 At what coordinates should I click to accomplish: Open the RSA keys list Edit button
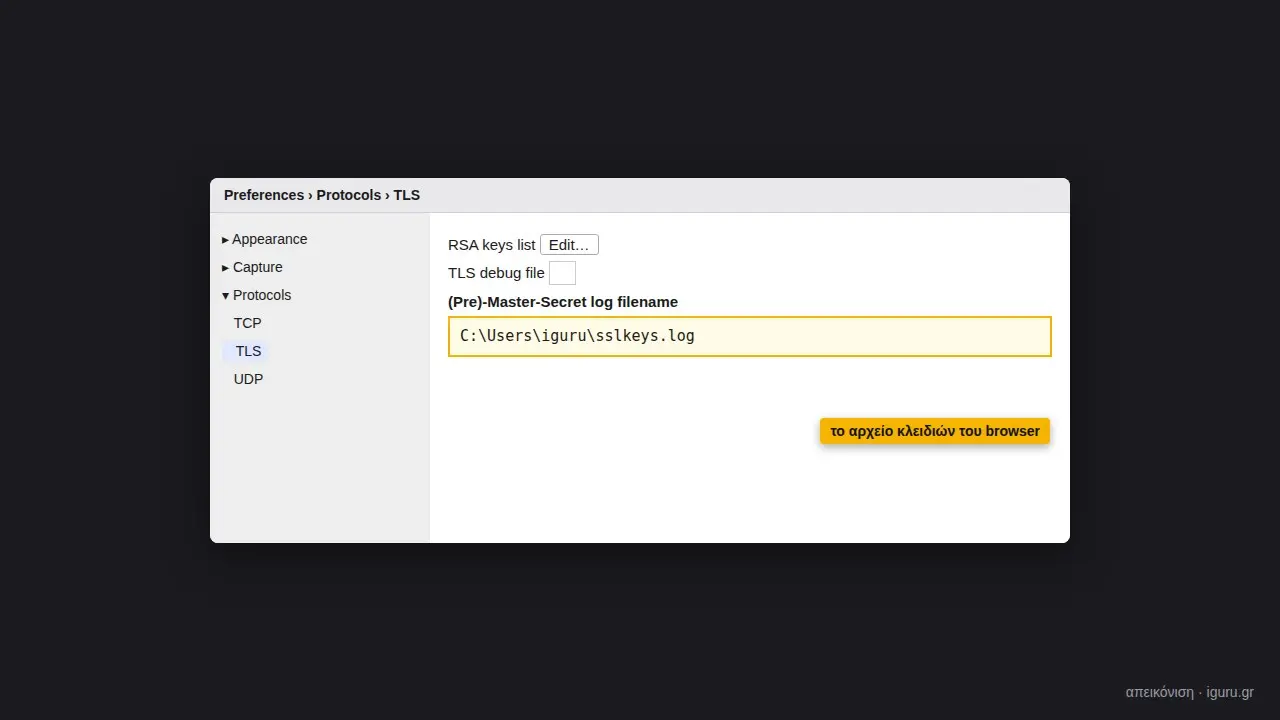(569, 245)
